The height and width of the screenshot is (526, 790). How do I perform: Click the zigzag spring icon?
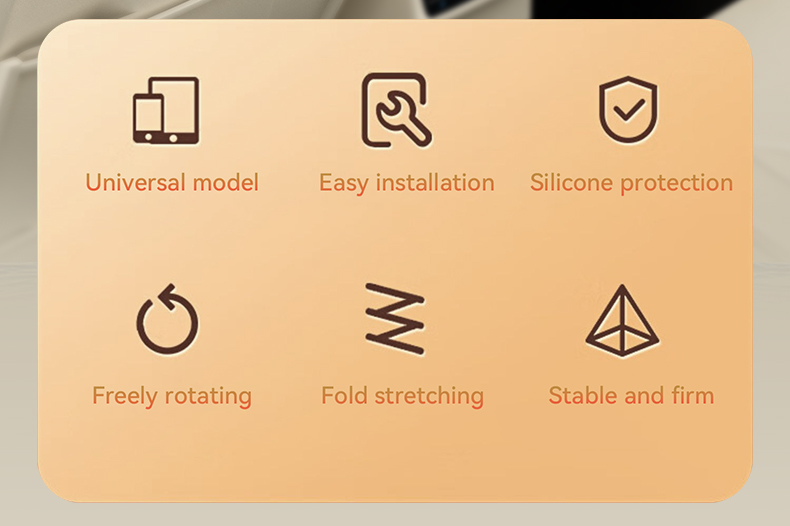[396, 319]
